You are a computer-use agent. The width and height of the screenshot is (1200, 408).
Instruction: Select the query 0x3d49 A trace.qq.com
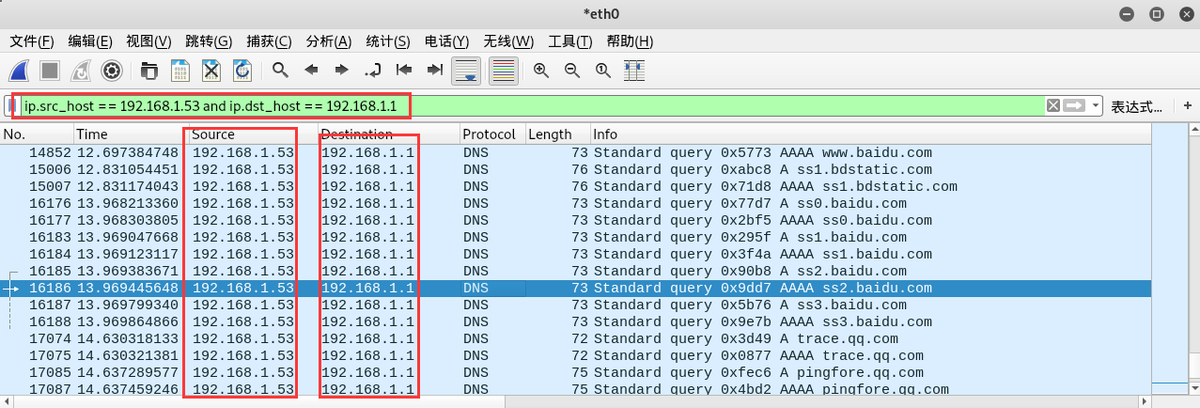click(x=575, y=339)
